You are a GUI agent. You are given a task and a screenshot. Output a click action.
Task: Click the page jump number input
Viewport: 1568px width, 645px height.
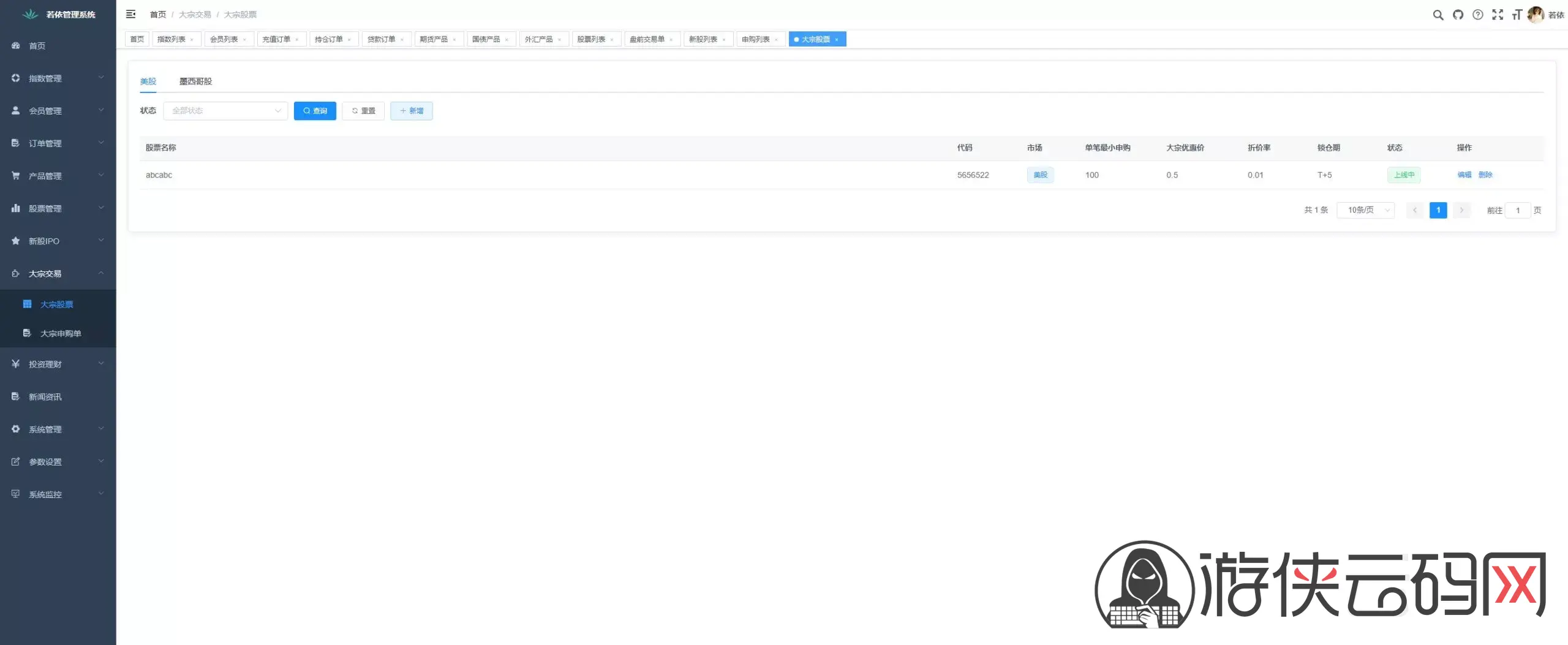(x=1517, y=210)
